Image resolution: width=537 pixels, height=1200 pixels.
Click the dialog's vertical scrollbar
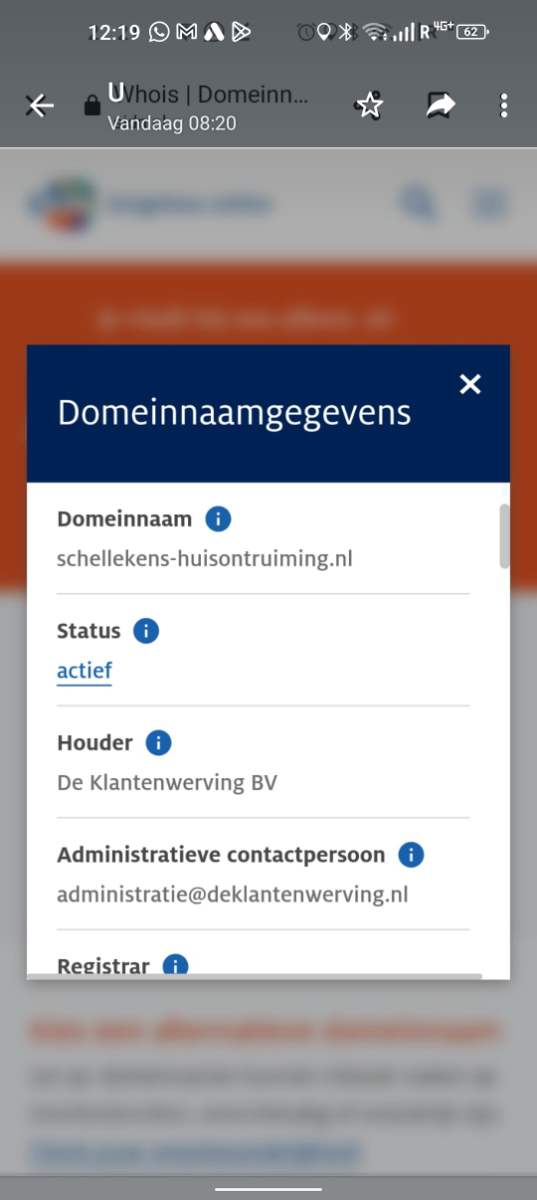[505, 536]
